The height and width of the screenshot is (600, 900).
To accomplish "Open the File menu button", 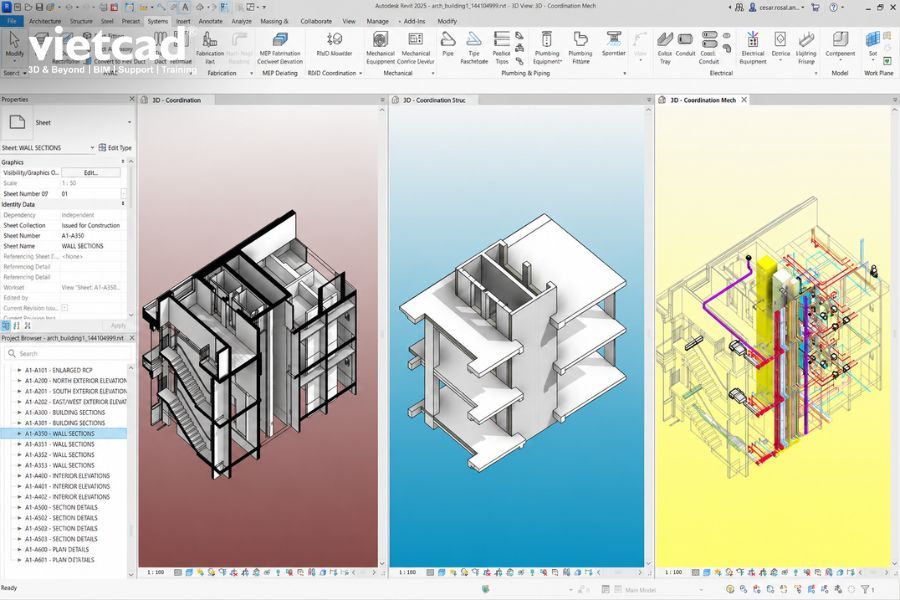I will click(x=11, y=21).
